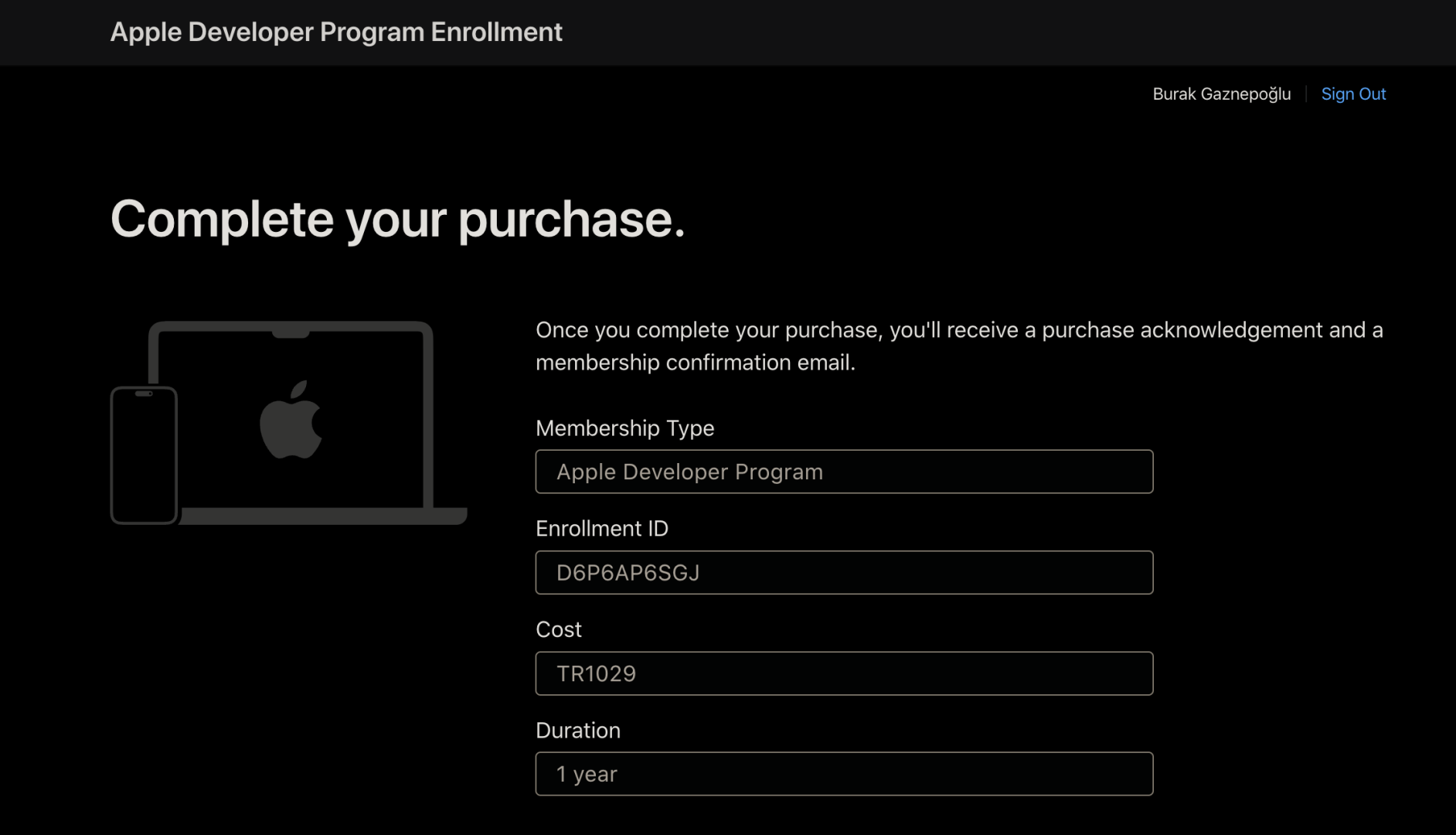The width and height of the screenshot is (1456, 835).
Task: Click the Membership Type label
Action: pos(624,428)
